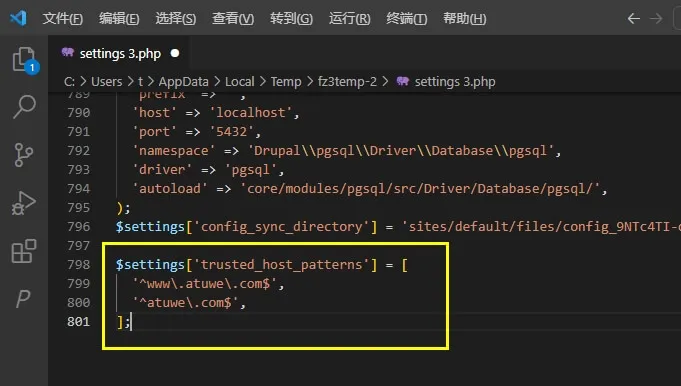Open the Extensions view icon
Image resolution: width=681 pixels, height=386 pixels.
(24, 251)
